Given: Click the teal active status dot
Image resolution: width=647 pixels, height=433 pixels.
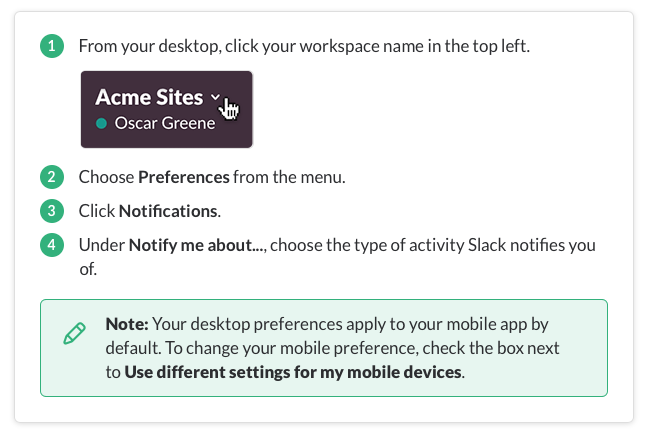Looking at the screenshot, I should 102,123.
